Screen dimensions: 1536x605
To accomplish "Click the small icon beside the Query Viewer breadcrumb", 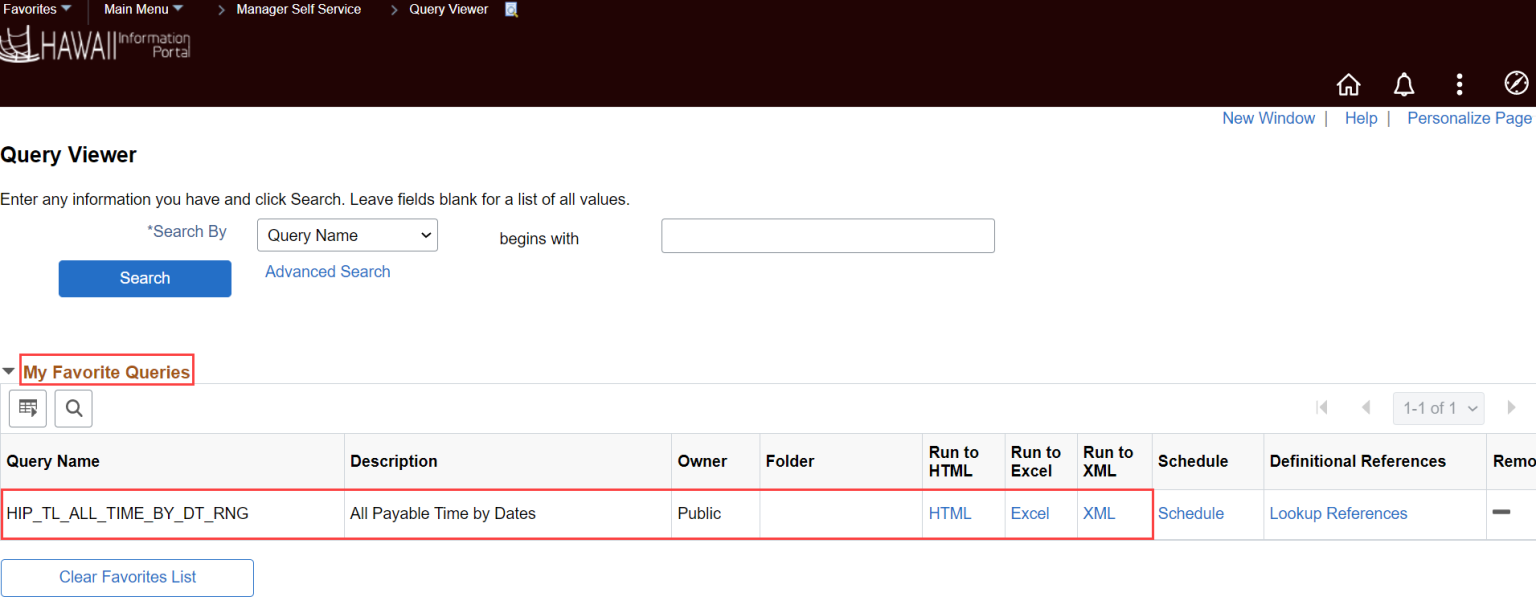I will pos(510,9).
